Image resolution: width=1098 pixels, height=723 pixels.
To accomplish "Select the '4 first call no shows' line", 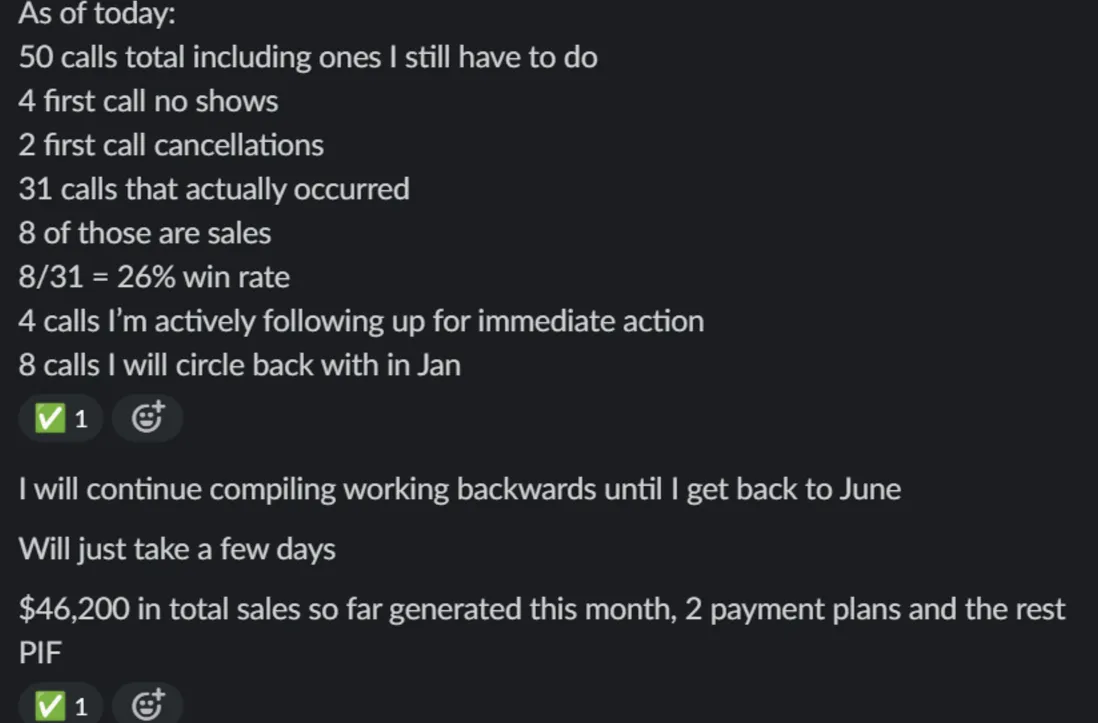I will pos(148,101).
